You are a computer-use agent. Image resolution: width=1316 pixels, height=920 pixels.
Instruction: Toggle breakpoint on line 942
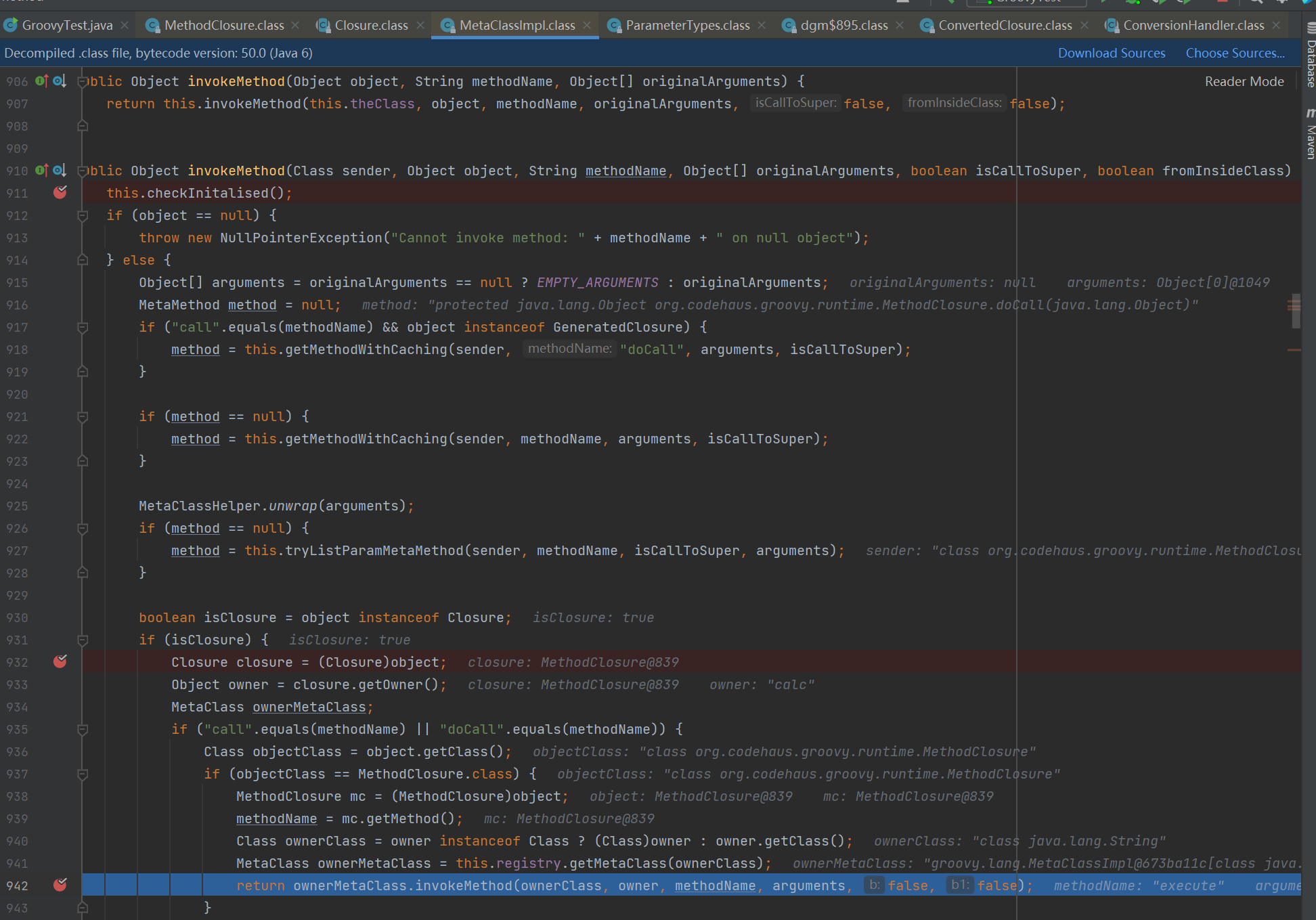60,885
